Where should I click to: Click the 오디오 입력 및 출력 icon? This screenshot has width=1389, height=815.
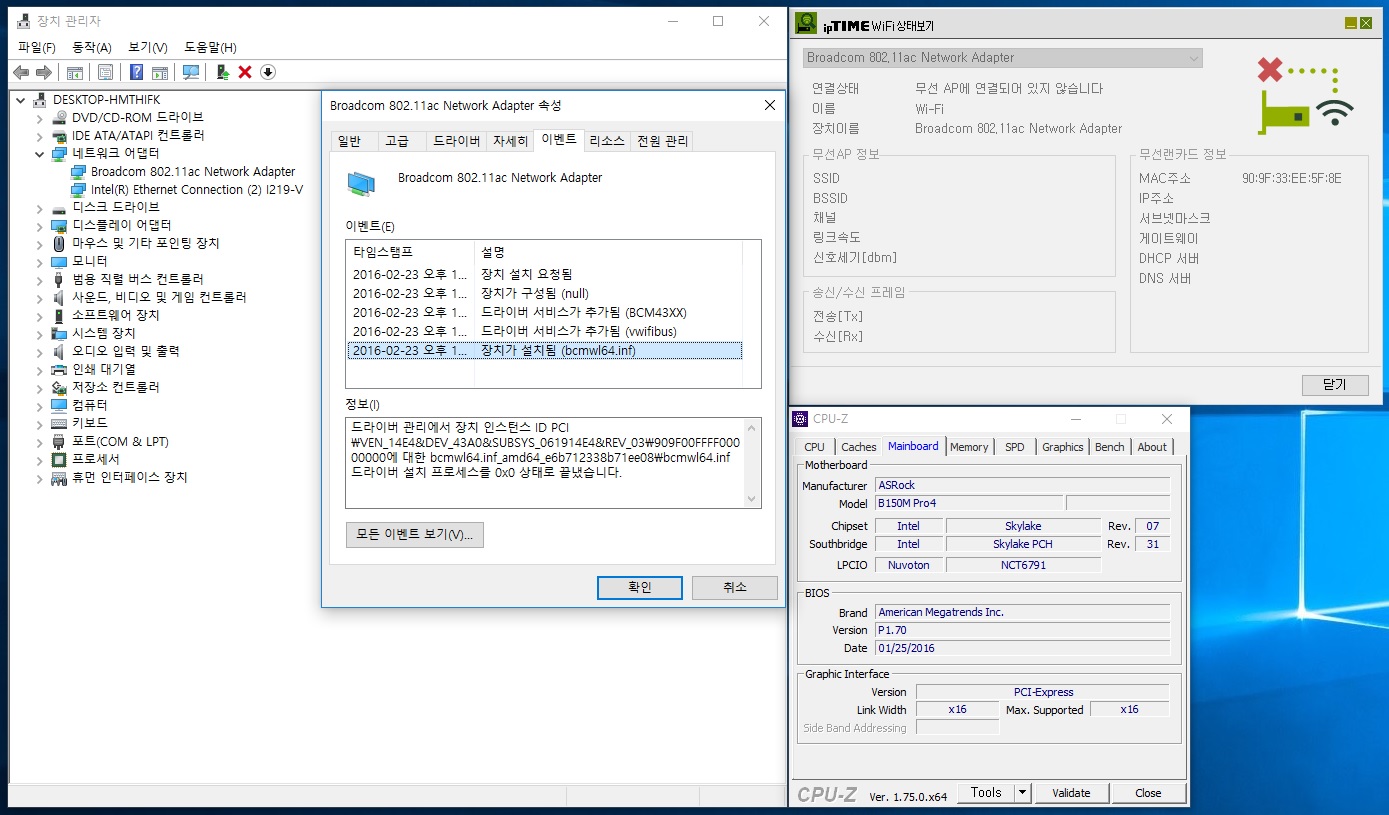60,351
